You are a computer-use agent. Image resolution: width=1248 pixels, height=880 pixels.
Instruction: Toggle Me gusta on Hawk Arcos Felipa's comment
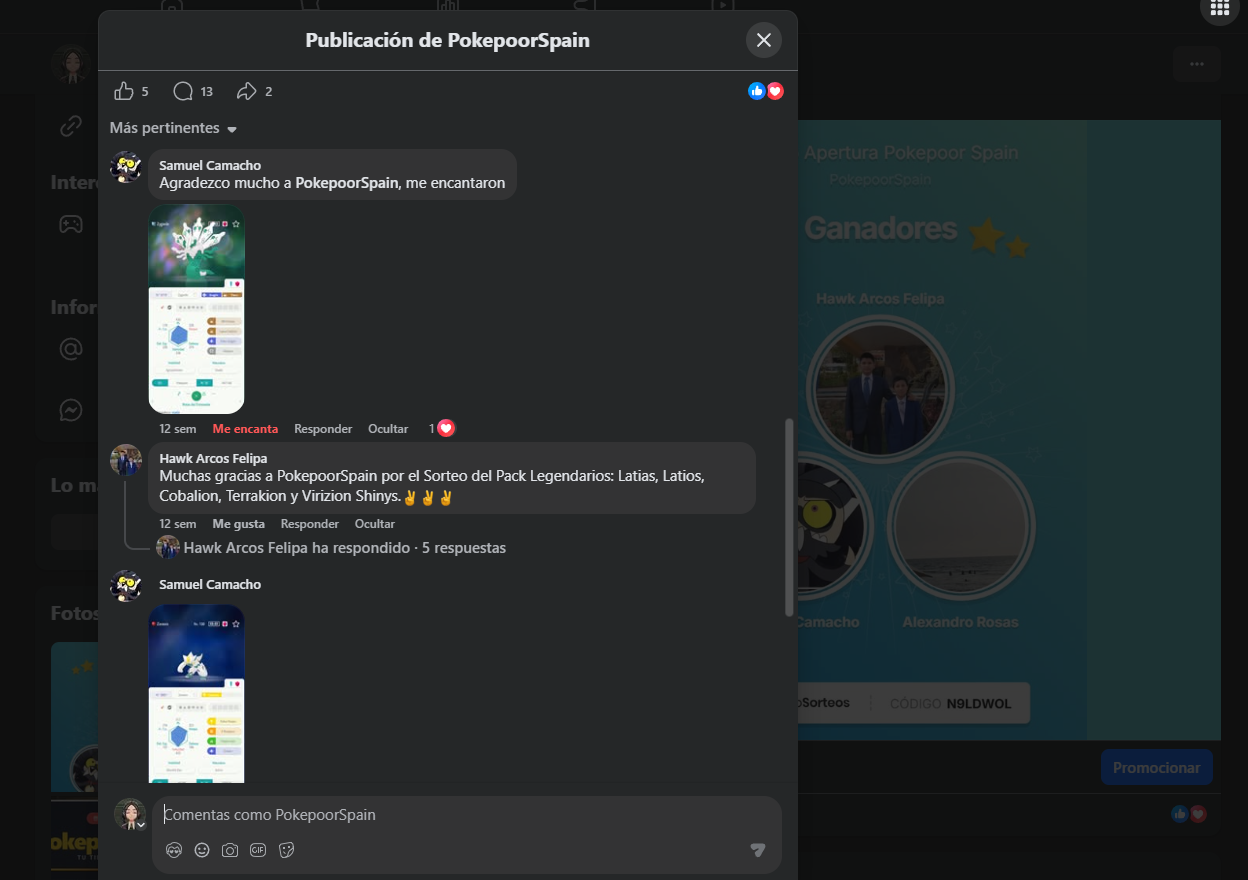click(238, 523)
